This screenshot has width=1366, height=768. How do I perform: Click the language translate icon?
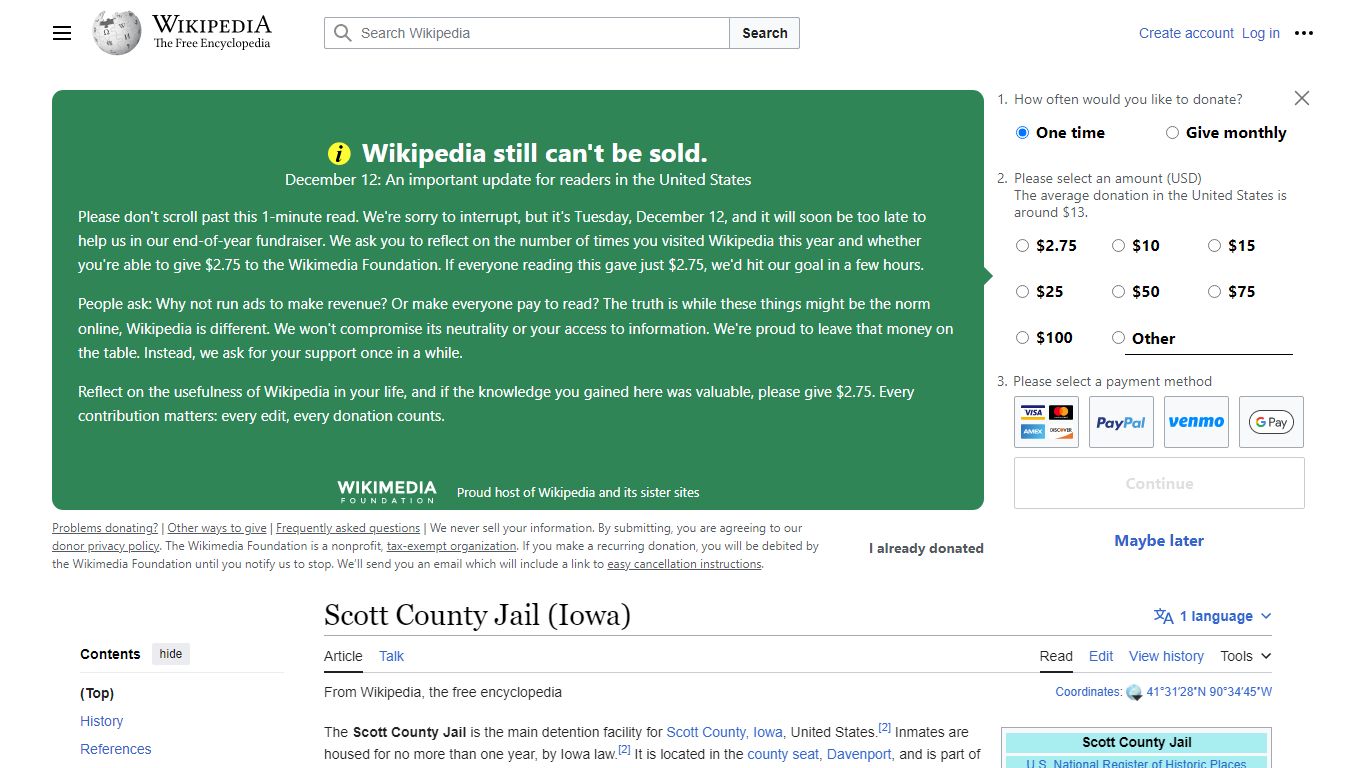1163,616
